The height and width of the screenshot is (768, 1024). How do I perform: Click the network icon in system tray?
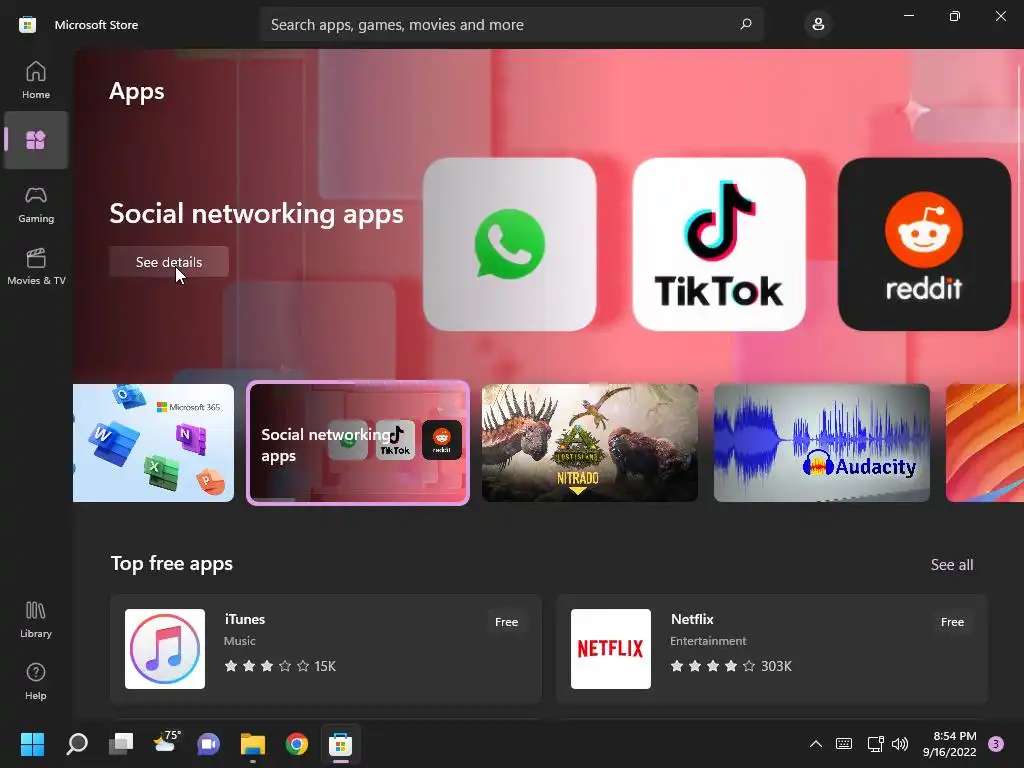pos(875,744)
